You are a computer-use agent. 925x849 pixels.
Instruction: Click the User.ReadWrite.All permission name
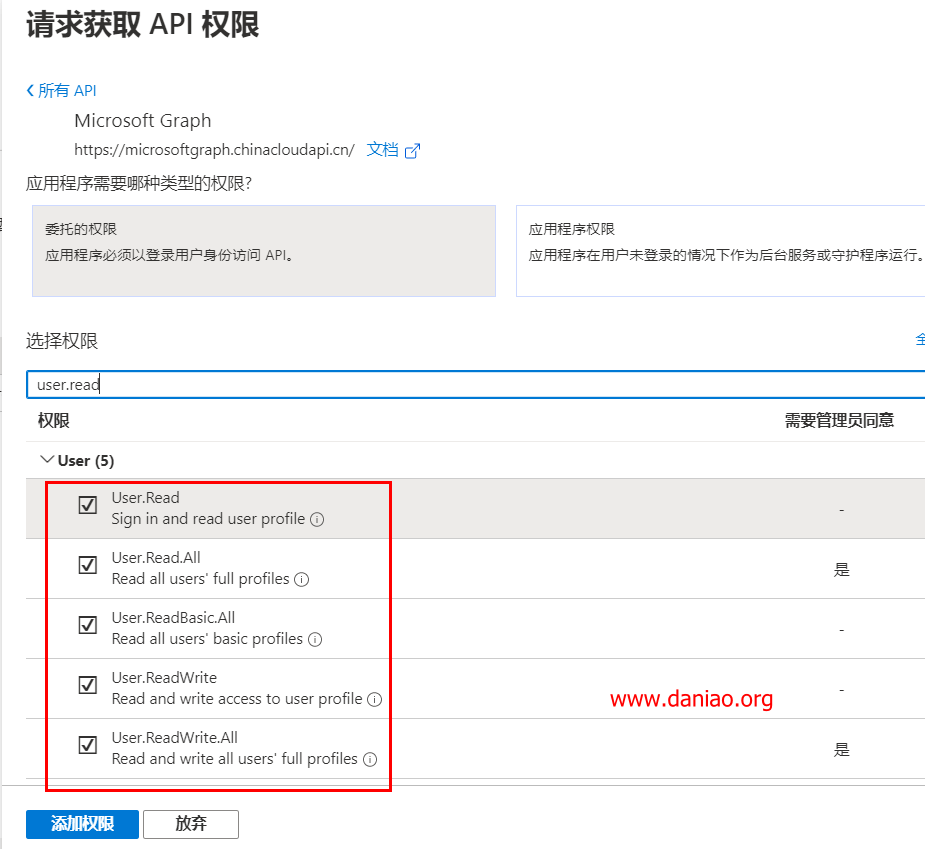[175, 737]
